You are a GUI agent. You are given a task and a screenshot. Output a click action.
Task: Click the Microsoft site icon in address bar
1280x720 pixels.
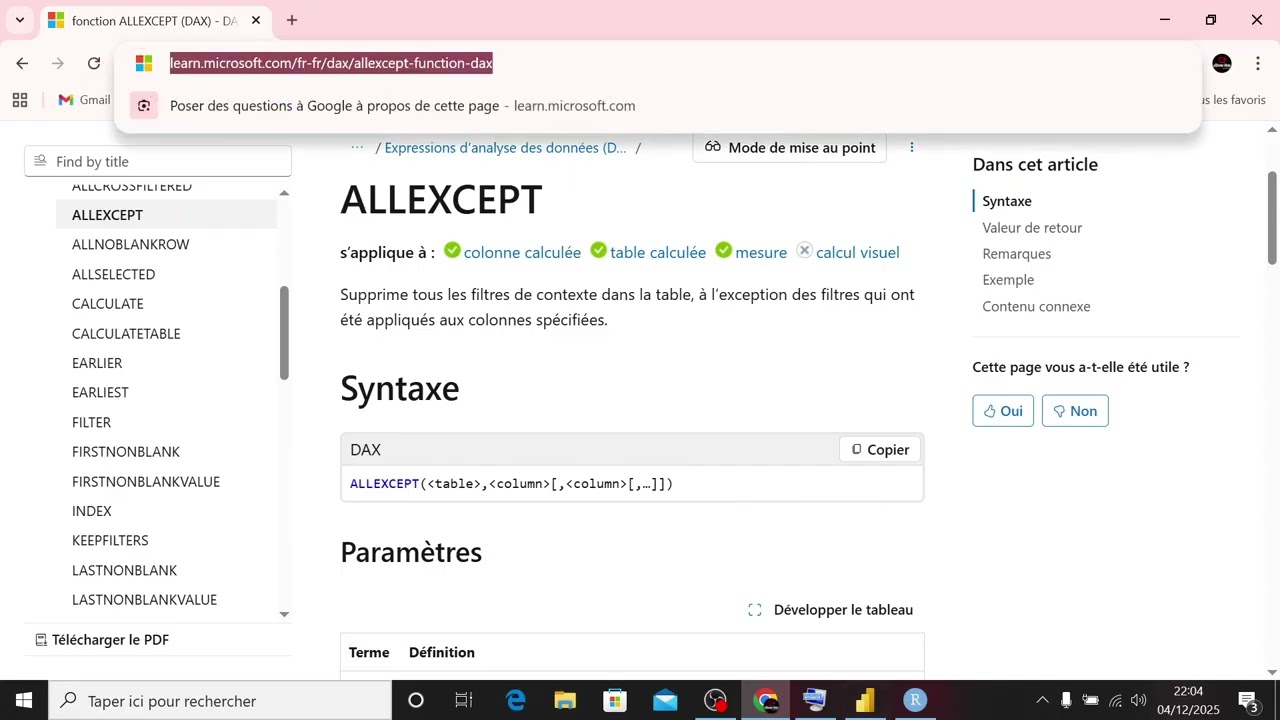[x=144, y=63]
